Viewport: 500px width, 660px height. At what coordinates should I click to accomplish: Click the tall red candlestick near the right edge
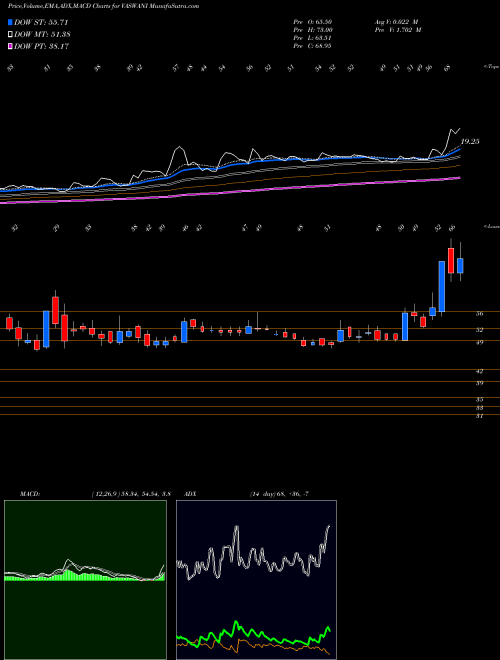[x=451, y=261]
